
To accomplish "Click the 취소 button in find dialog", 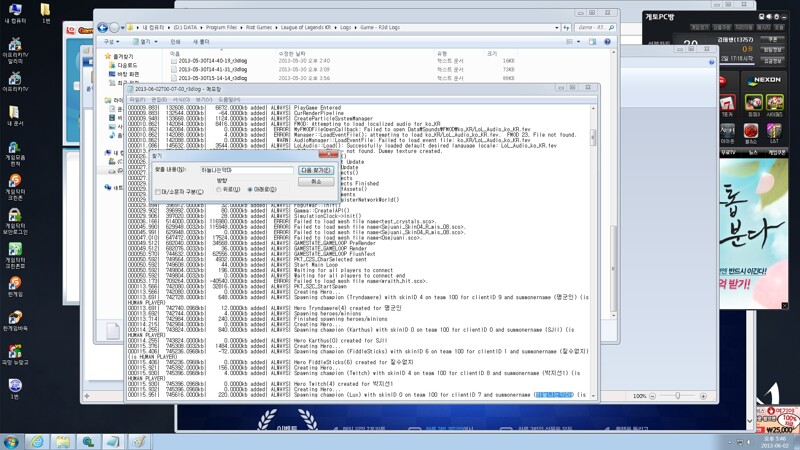I will [316, 182].
